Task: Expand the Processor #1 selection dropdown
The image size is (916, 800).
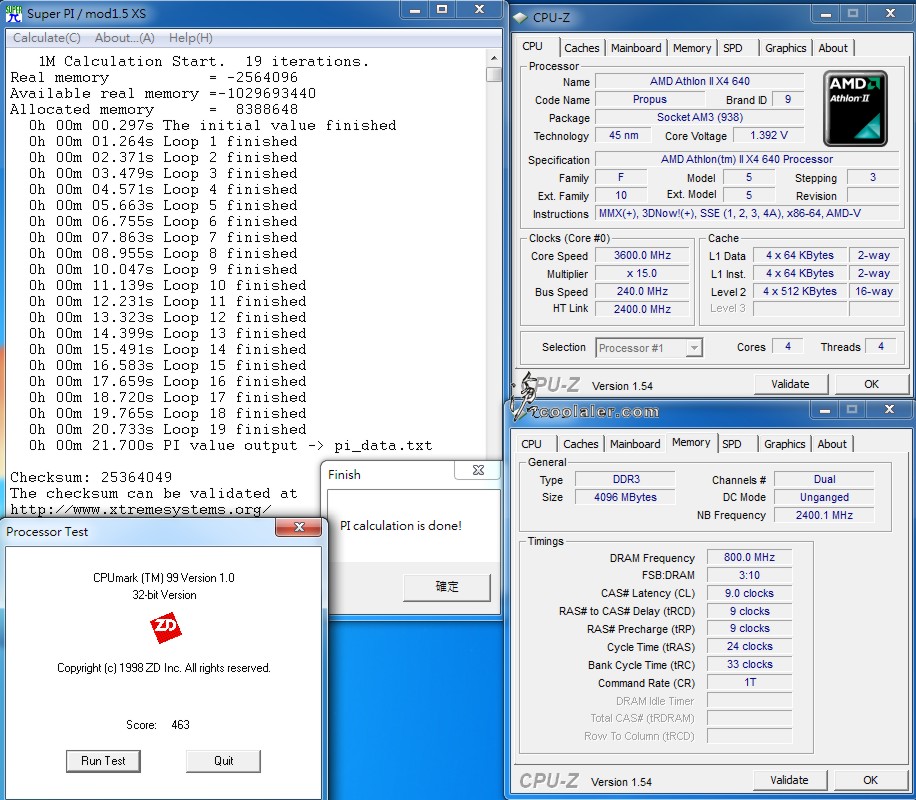Action: click(x=693, y=348)
